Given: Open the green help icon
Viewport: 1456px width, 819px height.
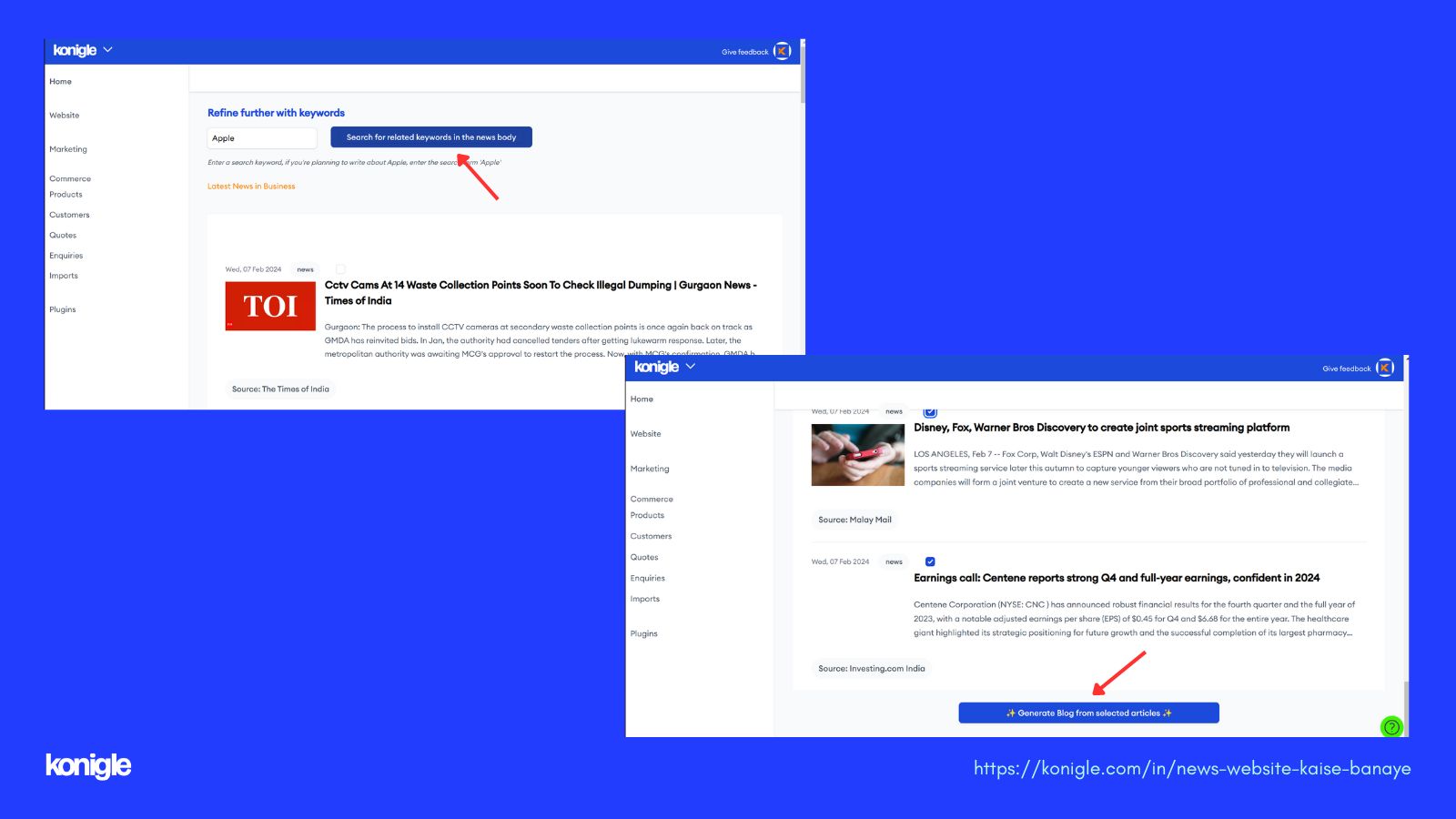Looking at the screenshot, I should point(1391,727).
